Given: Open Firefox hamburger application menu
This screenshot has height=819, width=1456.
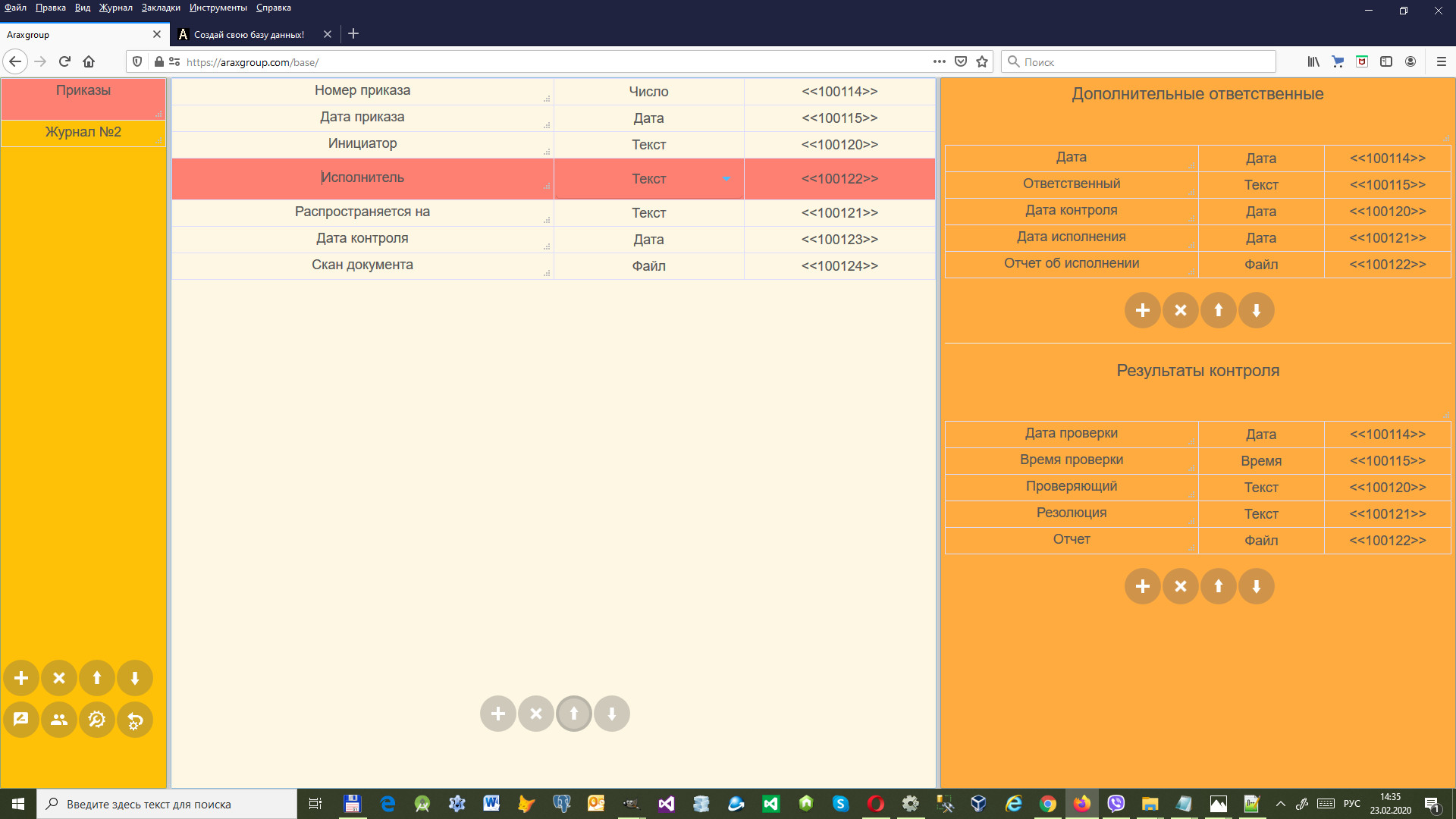Looking at the screenshot, I should click(1441, 61).
